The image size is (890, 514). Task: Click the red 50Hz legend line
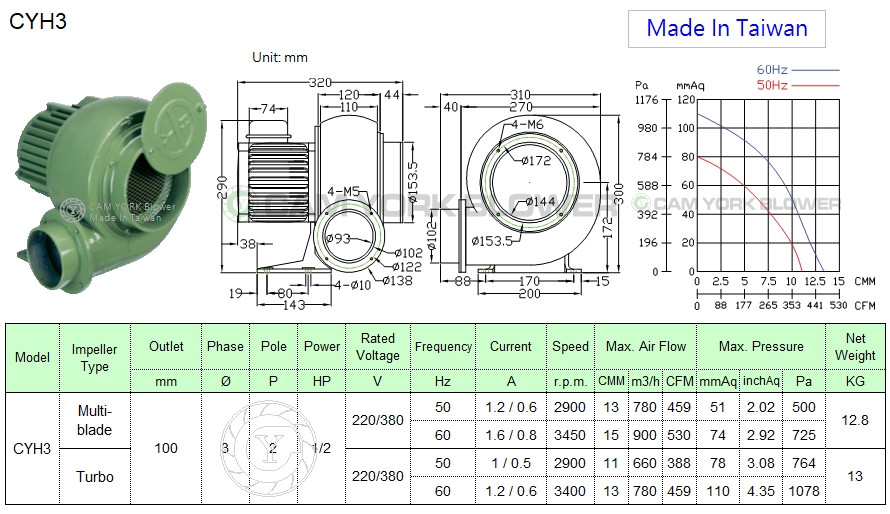click(x=815, y=86)
